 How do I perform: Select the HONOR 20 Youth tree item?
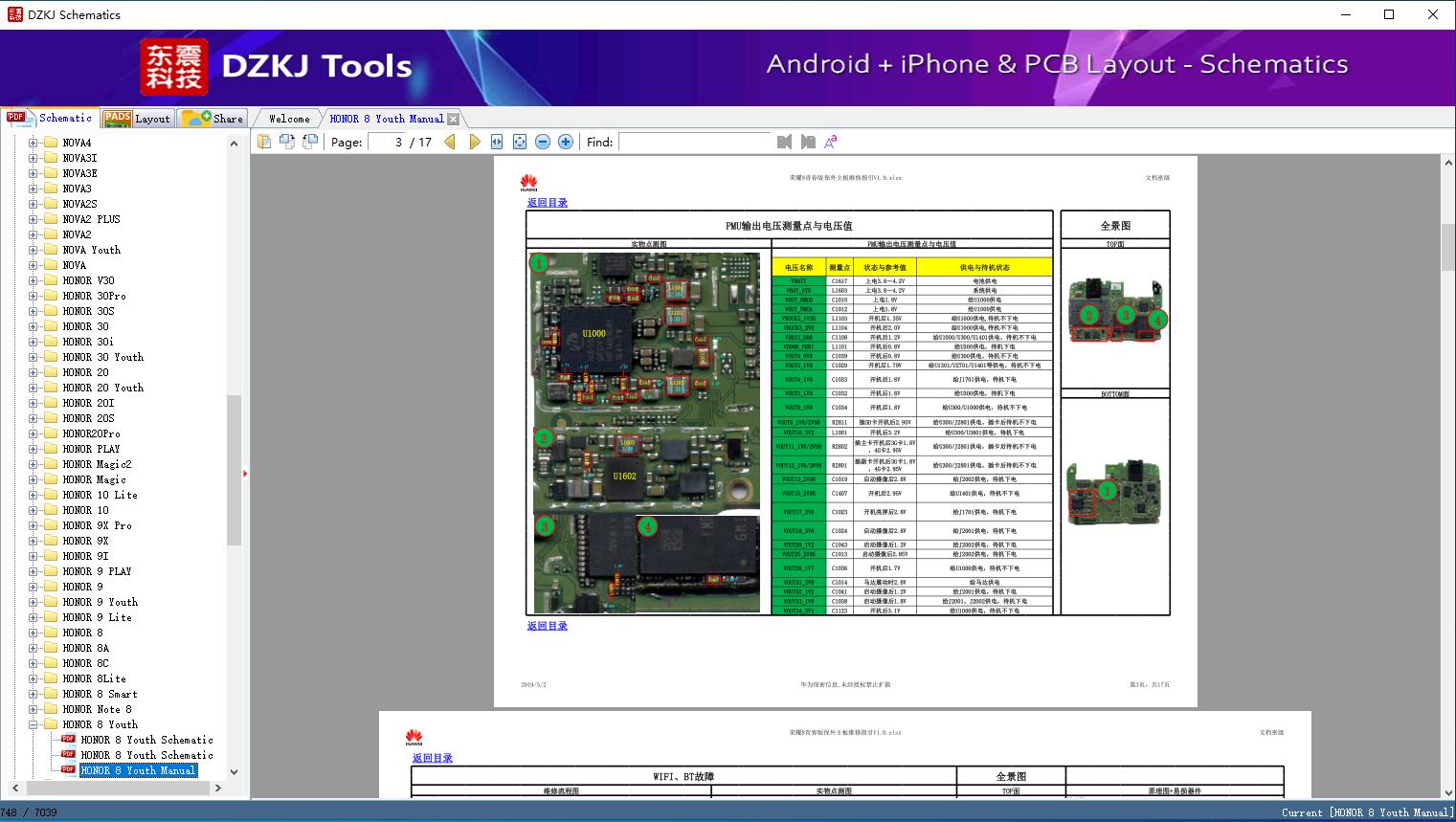102,388
